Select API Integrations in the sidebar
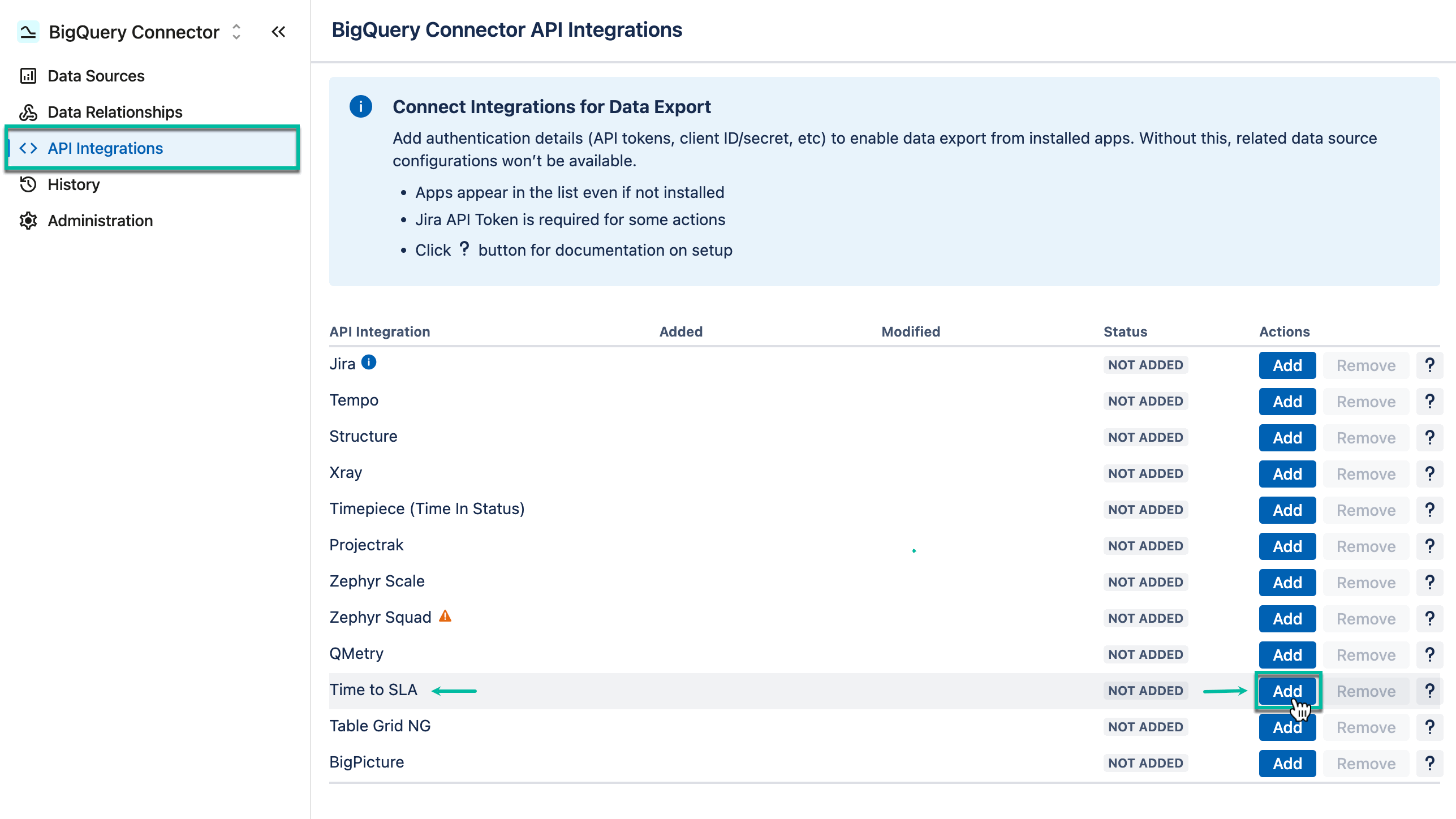 pyautogui.click(x=105, y=148)
